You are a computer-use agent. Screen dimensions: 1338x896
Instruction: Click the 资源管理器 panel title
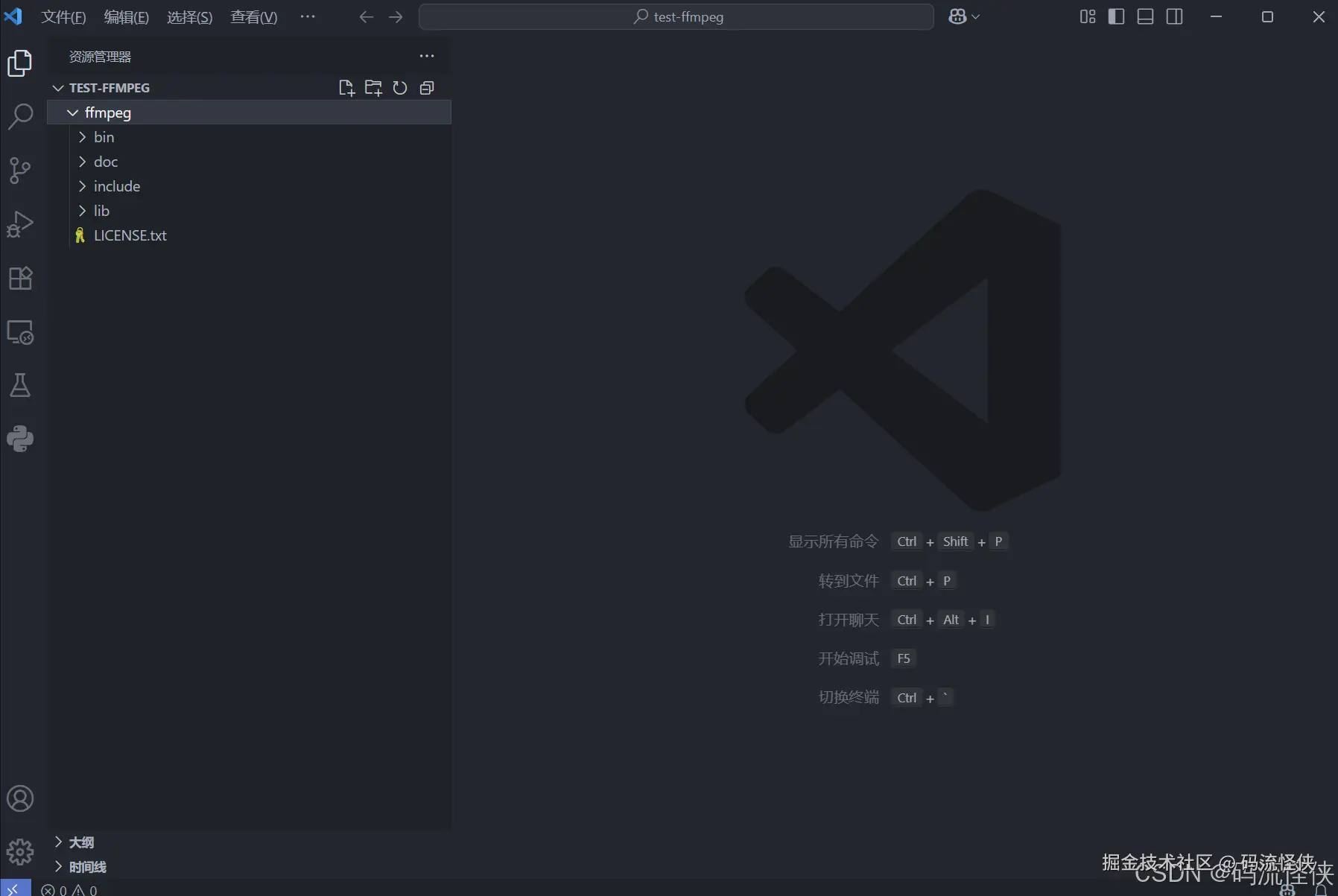tap(100, 57)
